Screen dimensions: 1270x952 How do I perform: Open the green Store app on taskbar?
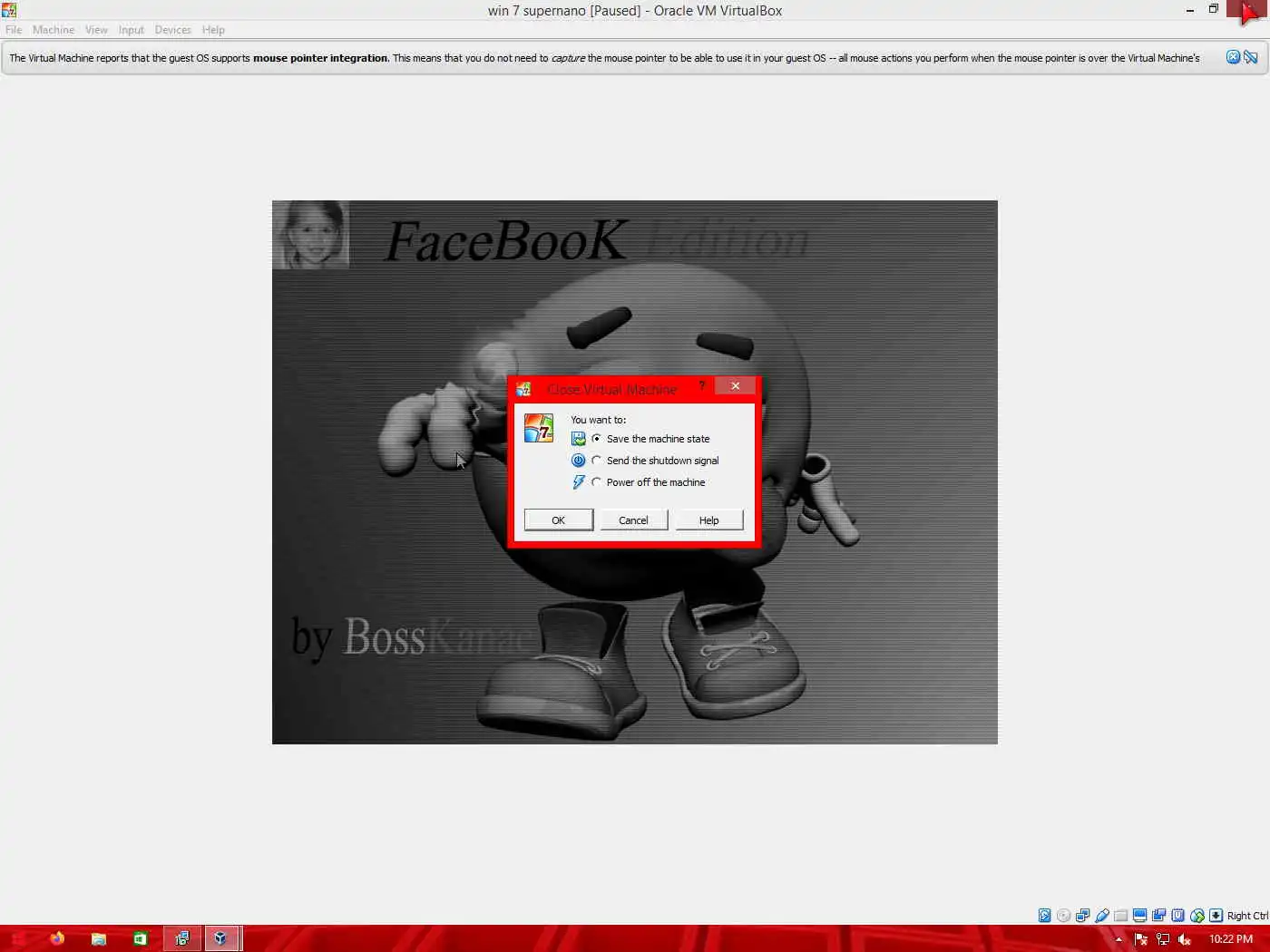[x=140, y=938]
